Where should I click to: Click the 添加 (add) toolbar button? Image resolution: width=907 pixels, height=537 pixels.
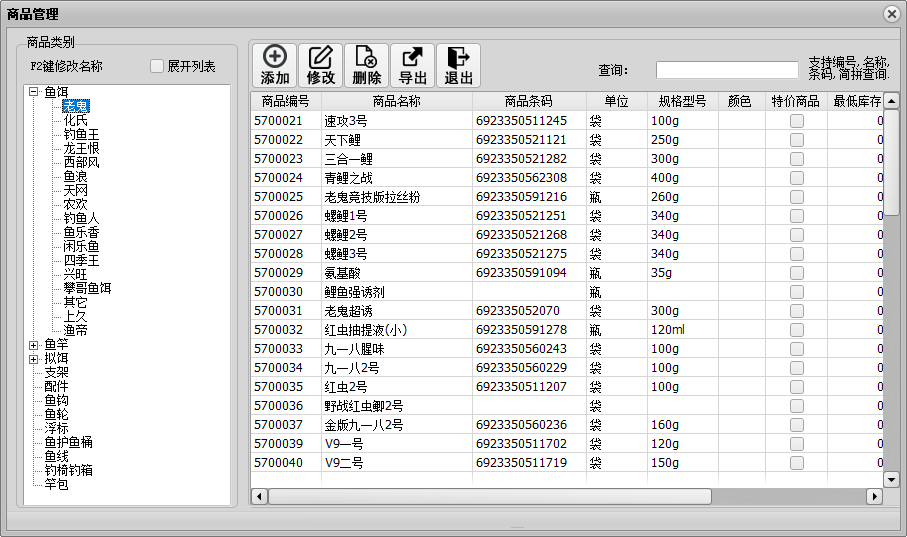point(275,65)
